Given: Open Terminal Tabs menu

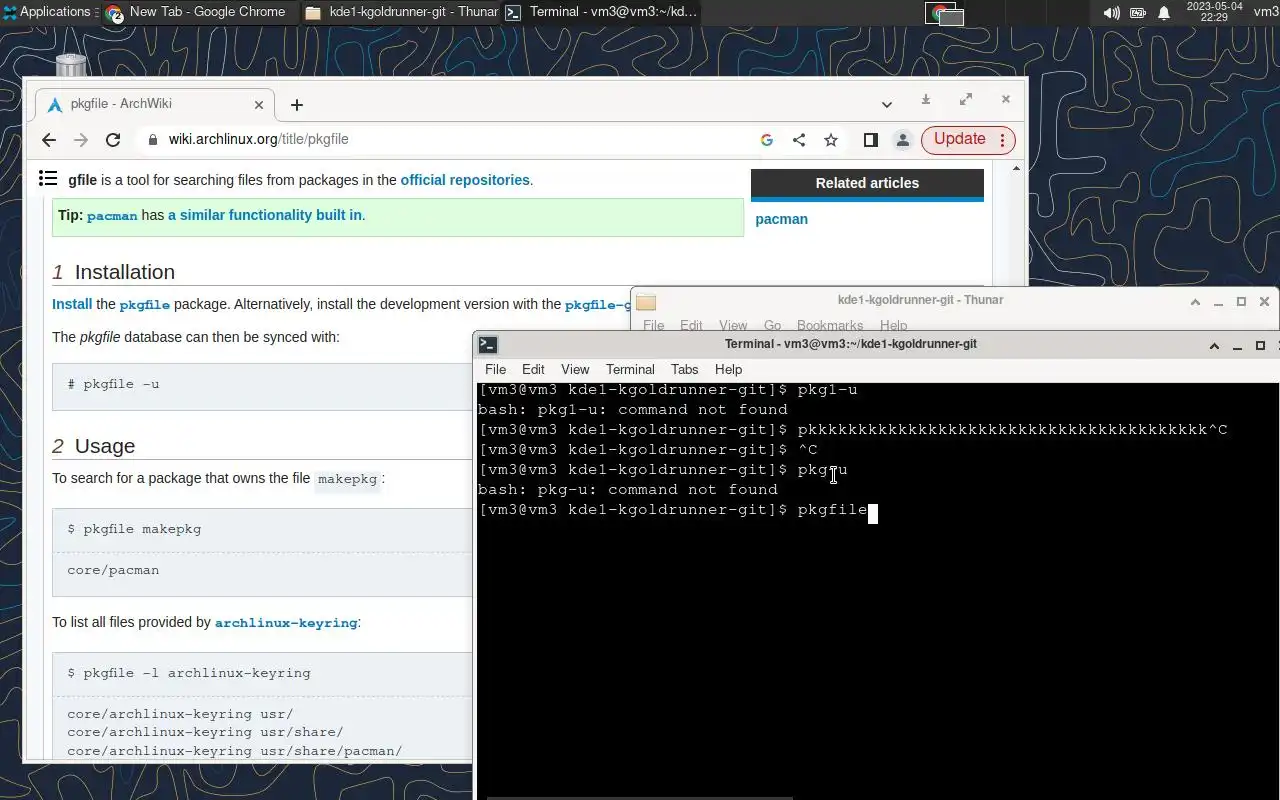Looking at the screenshot, I should 685,369.
